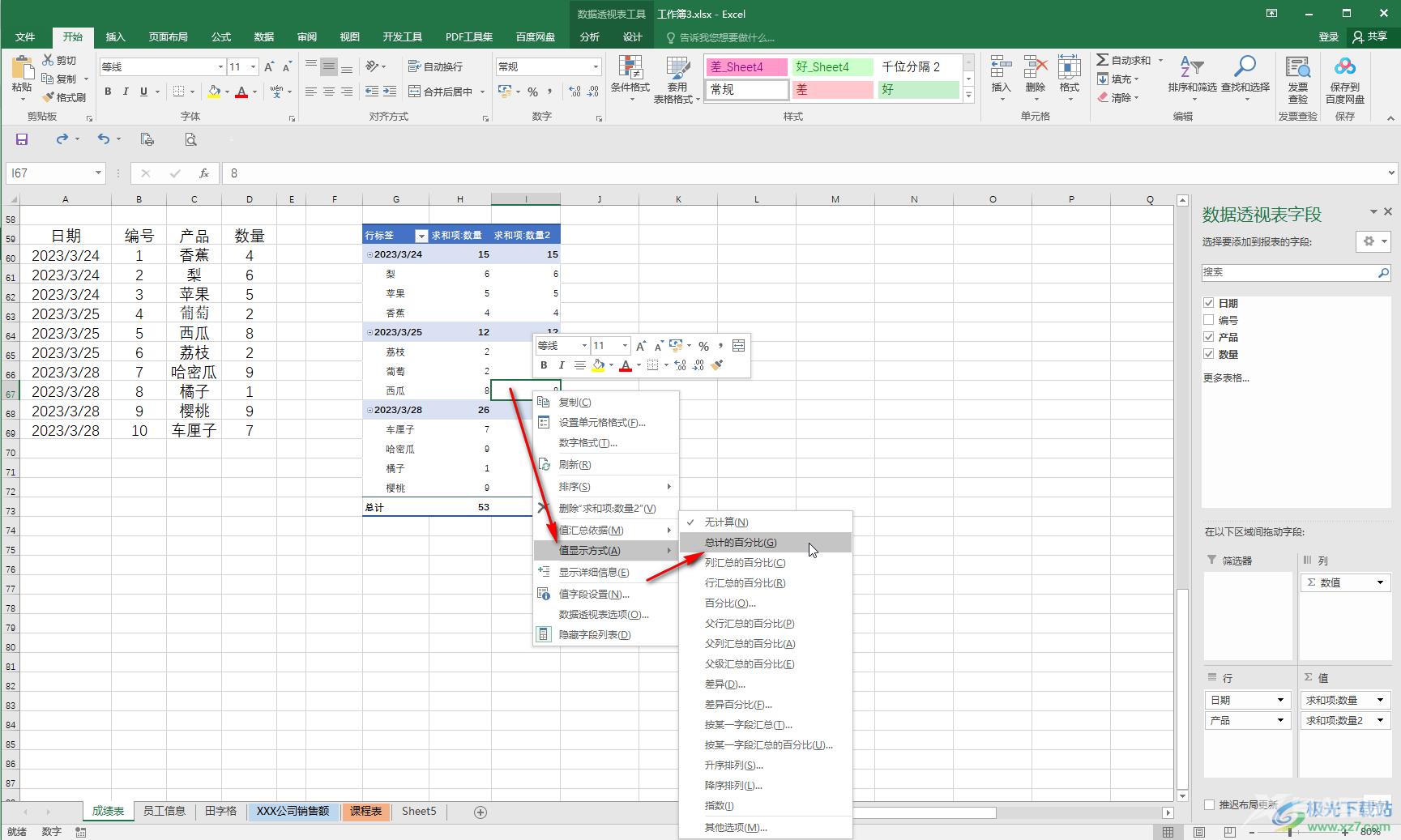This screenshot has width=1401, height=840.
Task: Click the Undo arrow icon
Action: 104,139
